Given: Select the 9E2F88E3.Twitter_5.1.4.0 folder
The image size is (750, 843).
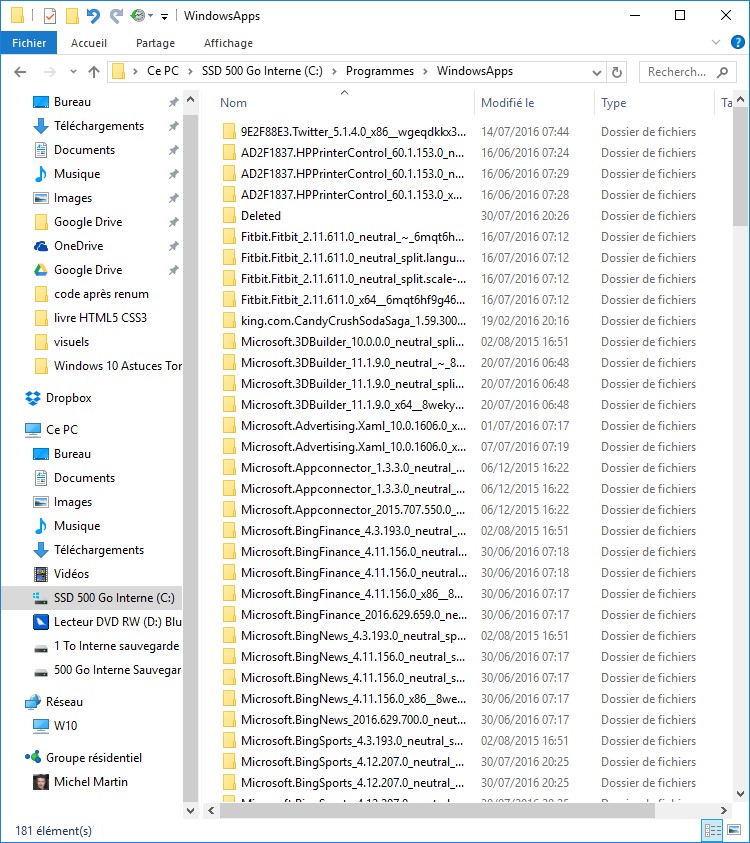Looking at the screenshot, I should [x=353, y=132].
